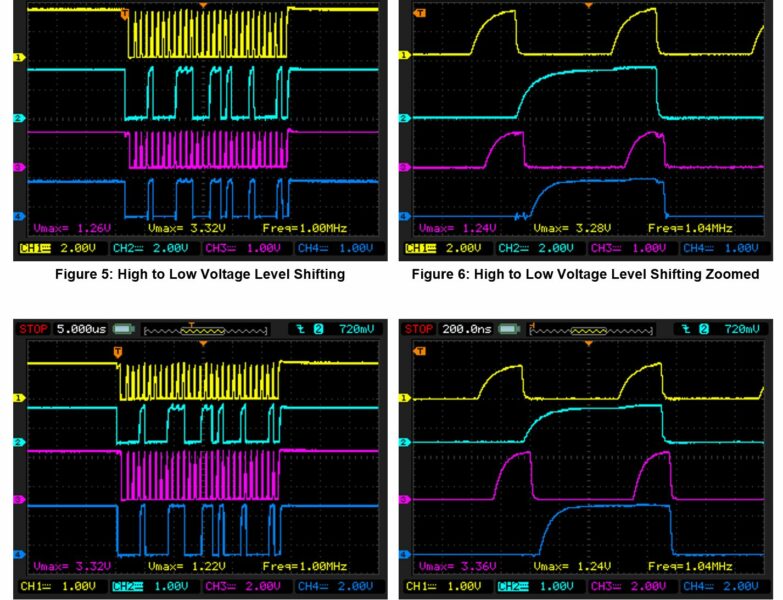This screenshot has width=783, height=600.
Task: Click the battery icon beside the 5.000us timebase
Action: 124,330
